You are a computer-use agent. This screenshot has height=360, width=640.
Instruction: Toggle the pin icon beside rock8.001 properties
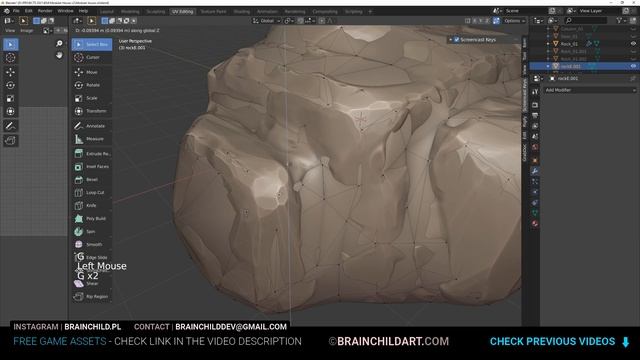point(632,78)
